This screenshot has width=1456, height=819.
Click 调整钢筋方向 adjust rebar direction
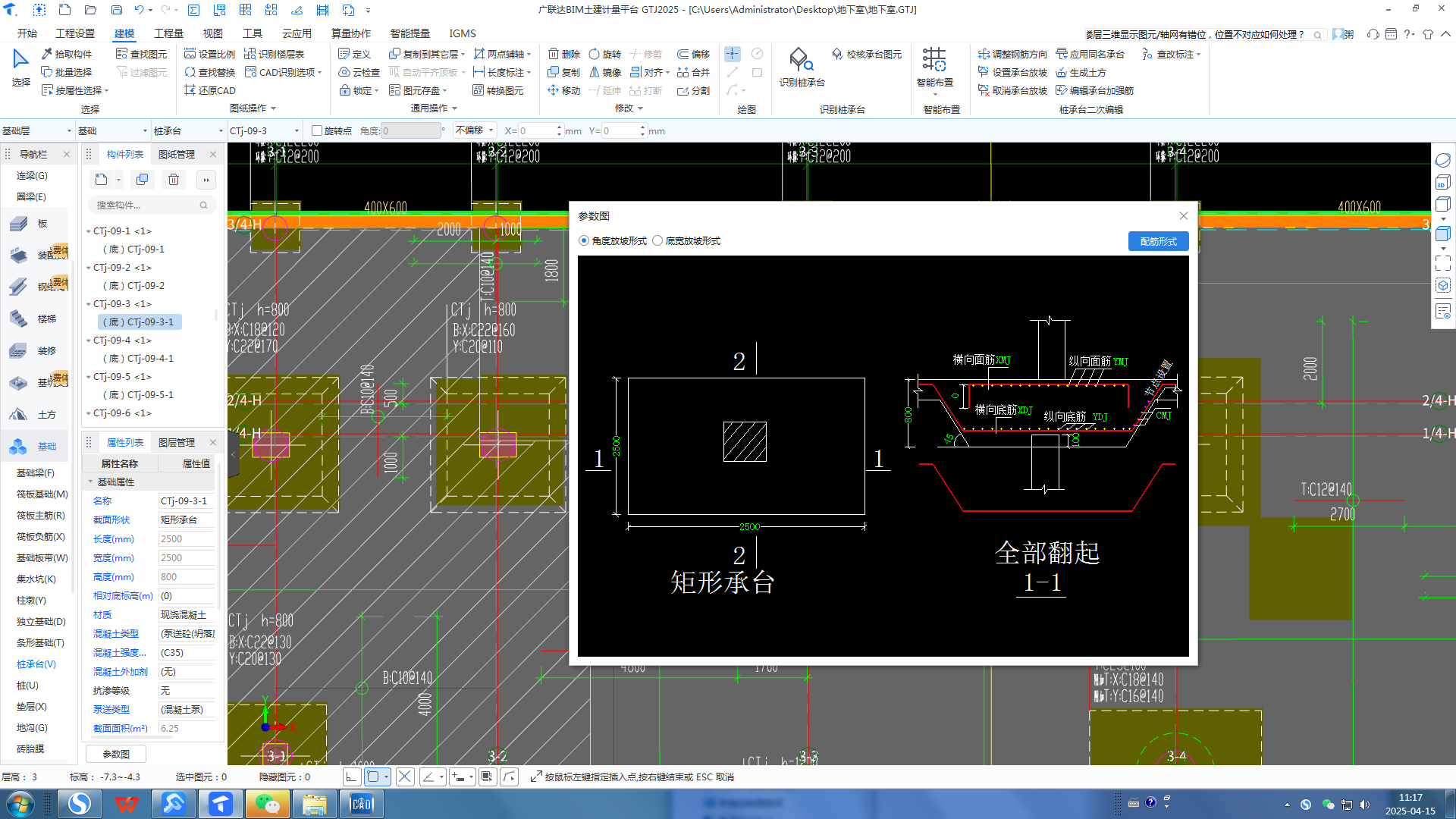(x=1012, y=54)
